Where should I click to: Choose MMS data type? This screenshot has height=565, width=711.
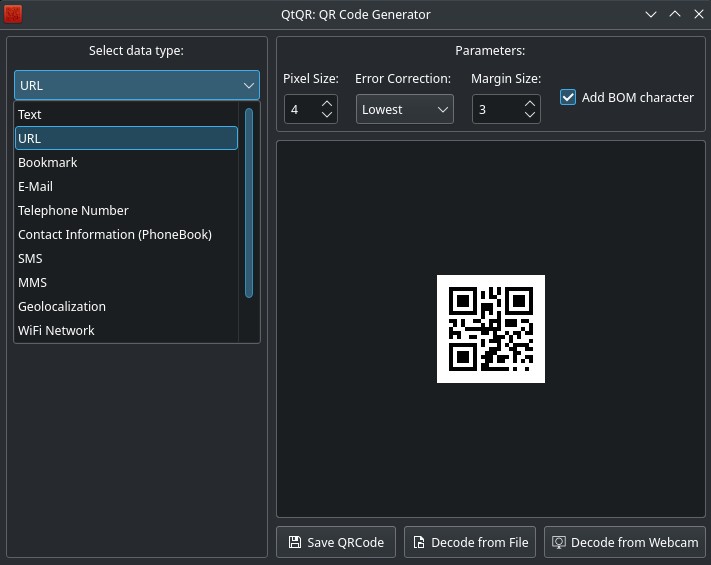point(126,282)
